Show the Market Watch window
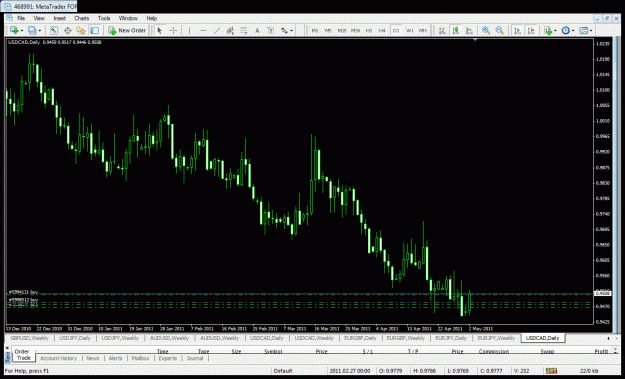The width and height of the screenshot is (625, 379). 54,30
